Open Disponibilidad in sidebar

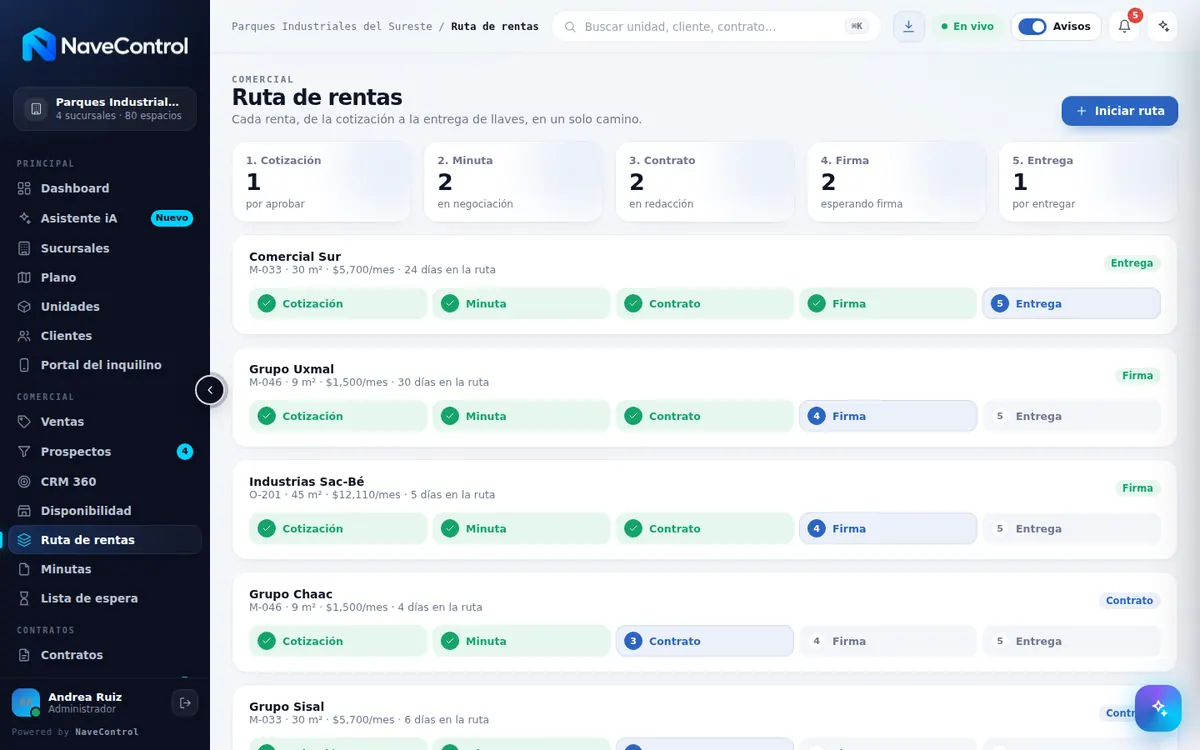pyautogui.click(x=105, y=510)
